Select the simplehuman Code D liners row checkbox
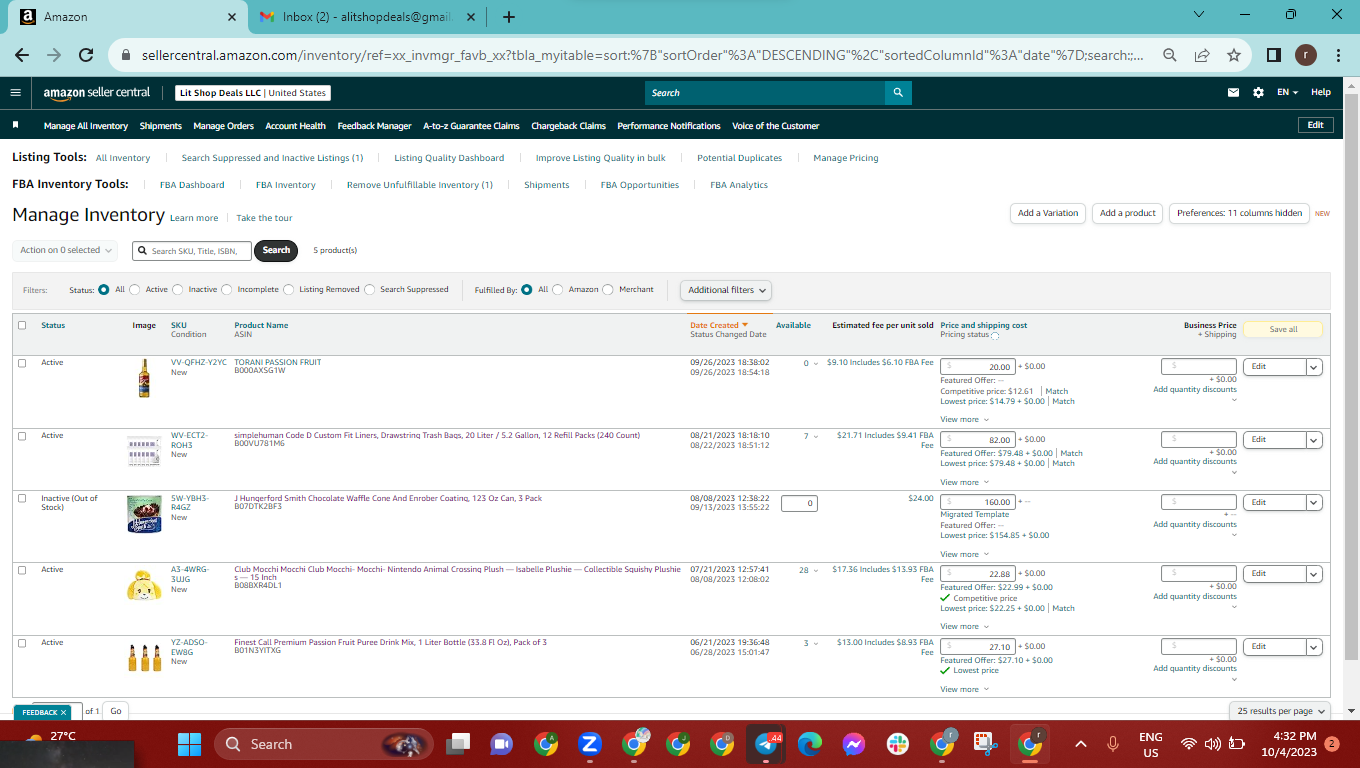 point(22,436)
